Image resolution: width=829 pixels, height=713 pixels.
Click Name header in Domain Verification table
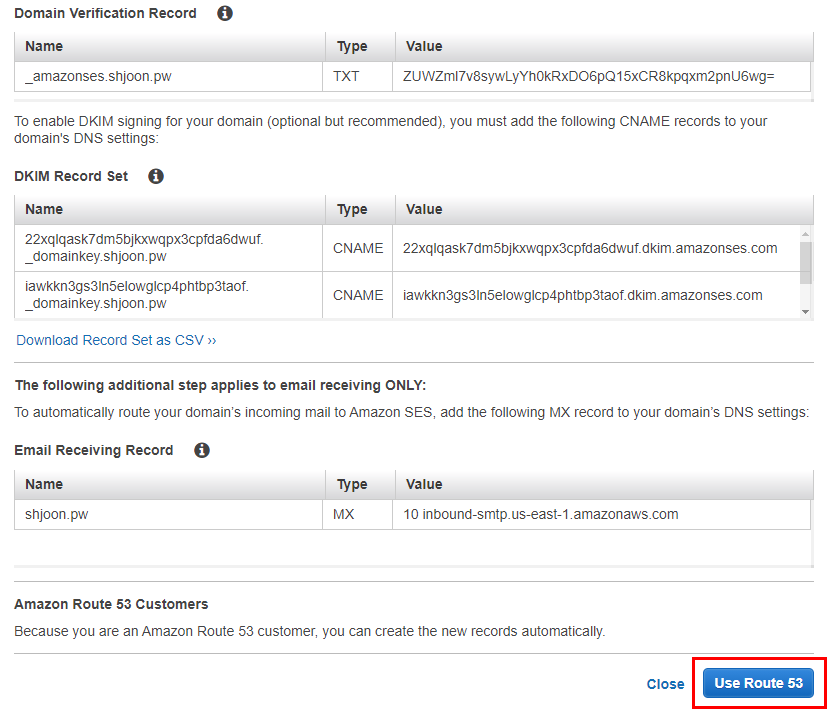(170, 47)
